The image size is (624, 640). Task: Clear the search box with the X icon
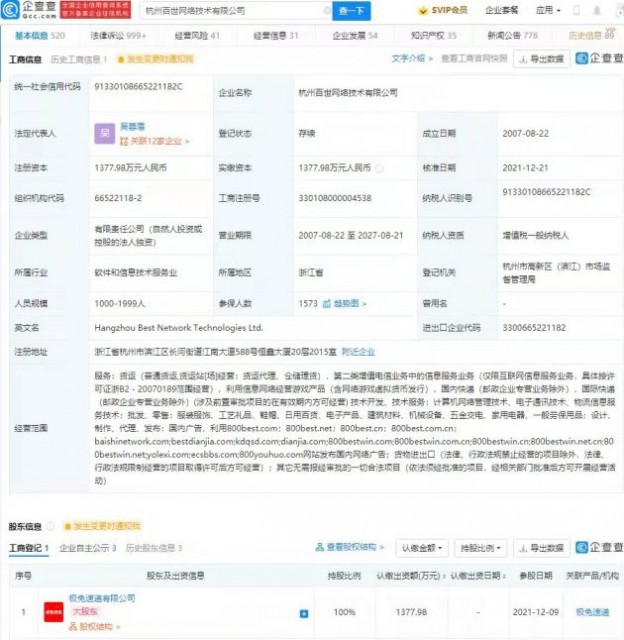pos(327,10)
